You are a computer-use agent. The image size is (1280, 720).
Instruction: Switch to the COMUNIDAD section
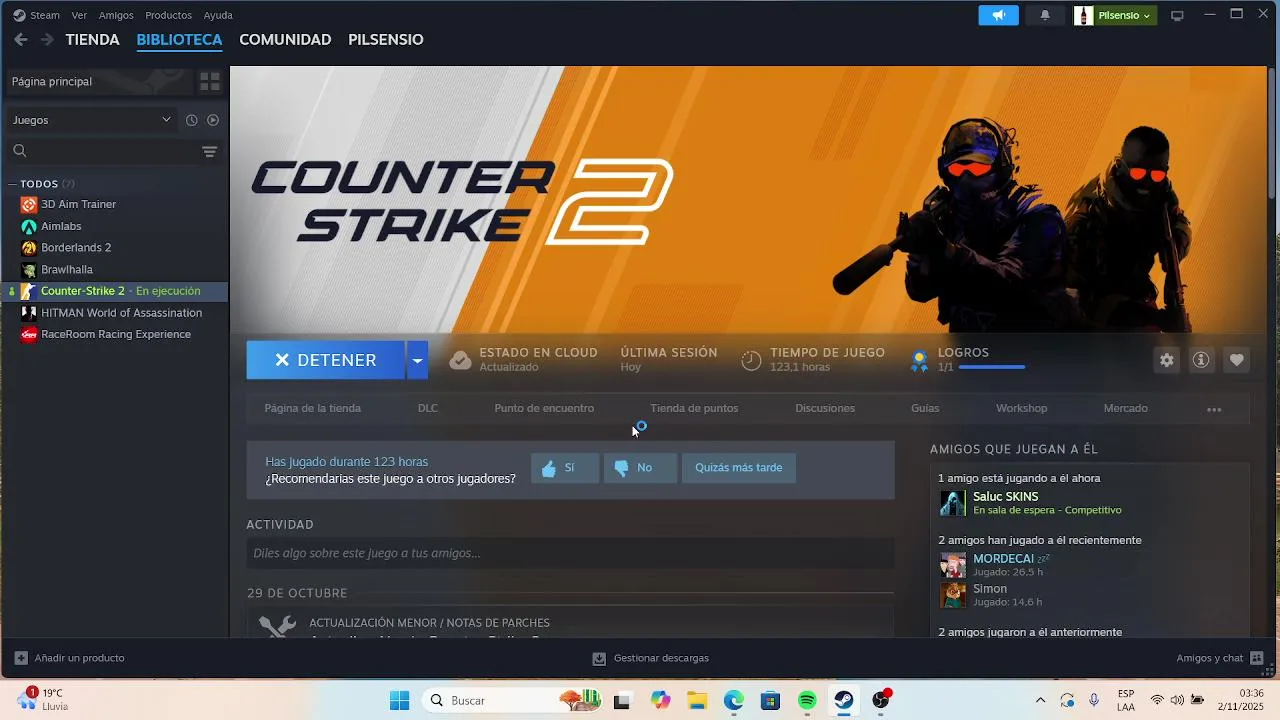285,40
